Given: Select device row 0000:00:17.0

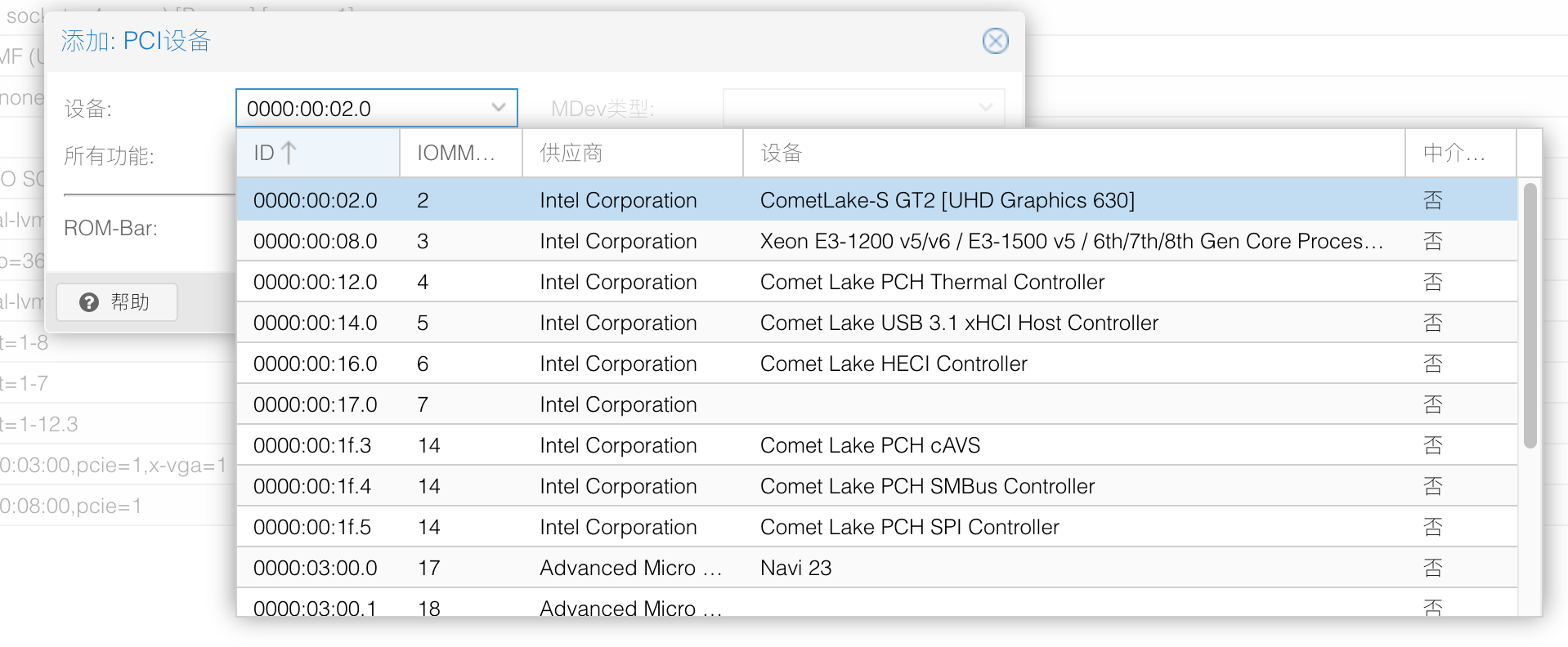Looking at the screenshot, I should click(877, 404).
